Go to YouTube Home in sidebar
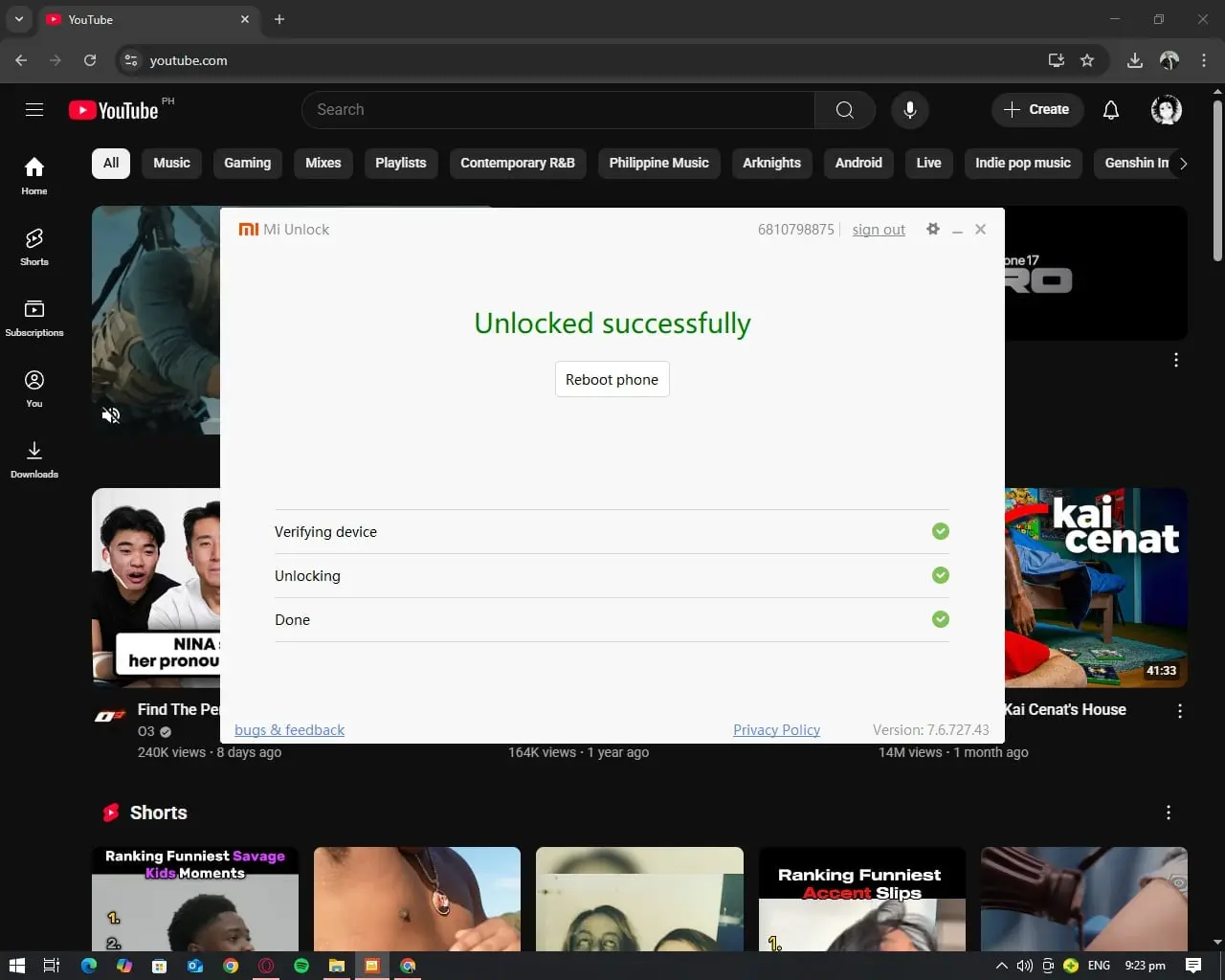The width and height of the screenshot is (1225, 980). [34, 176]
